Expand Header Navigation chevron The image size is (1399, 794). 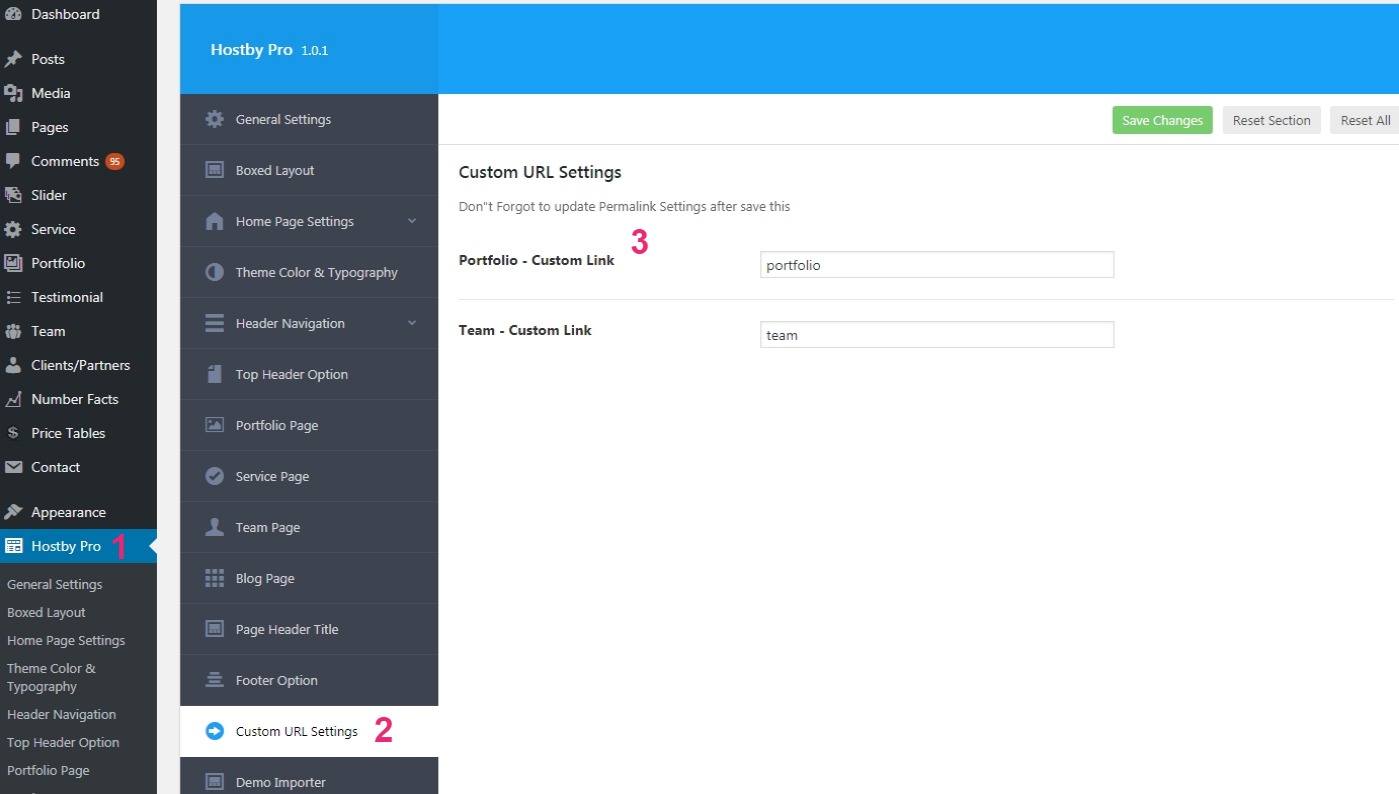(x=412, y=323)
